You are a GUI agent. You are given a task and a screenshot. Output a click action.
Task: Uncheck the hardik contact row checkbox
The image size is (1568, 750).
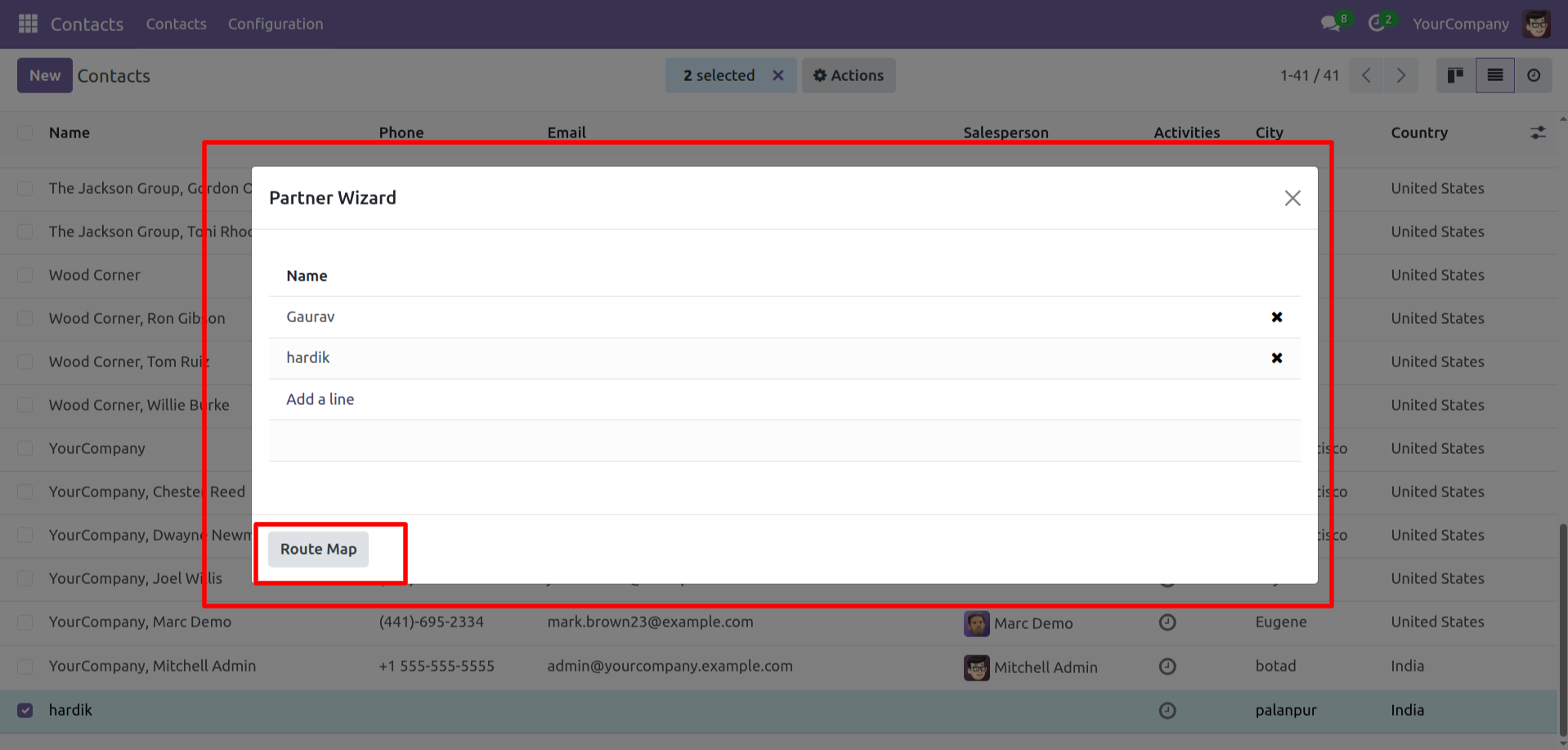pos(25,710)
